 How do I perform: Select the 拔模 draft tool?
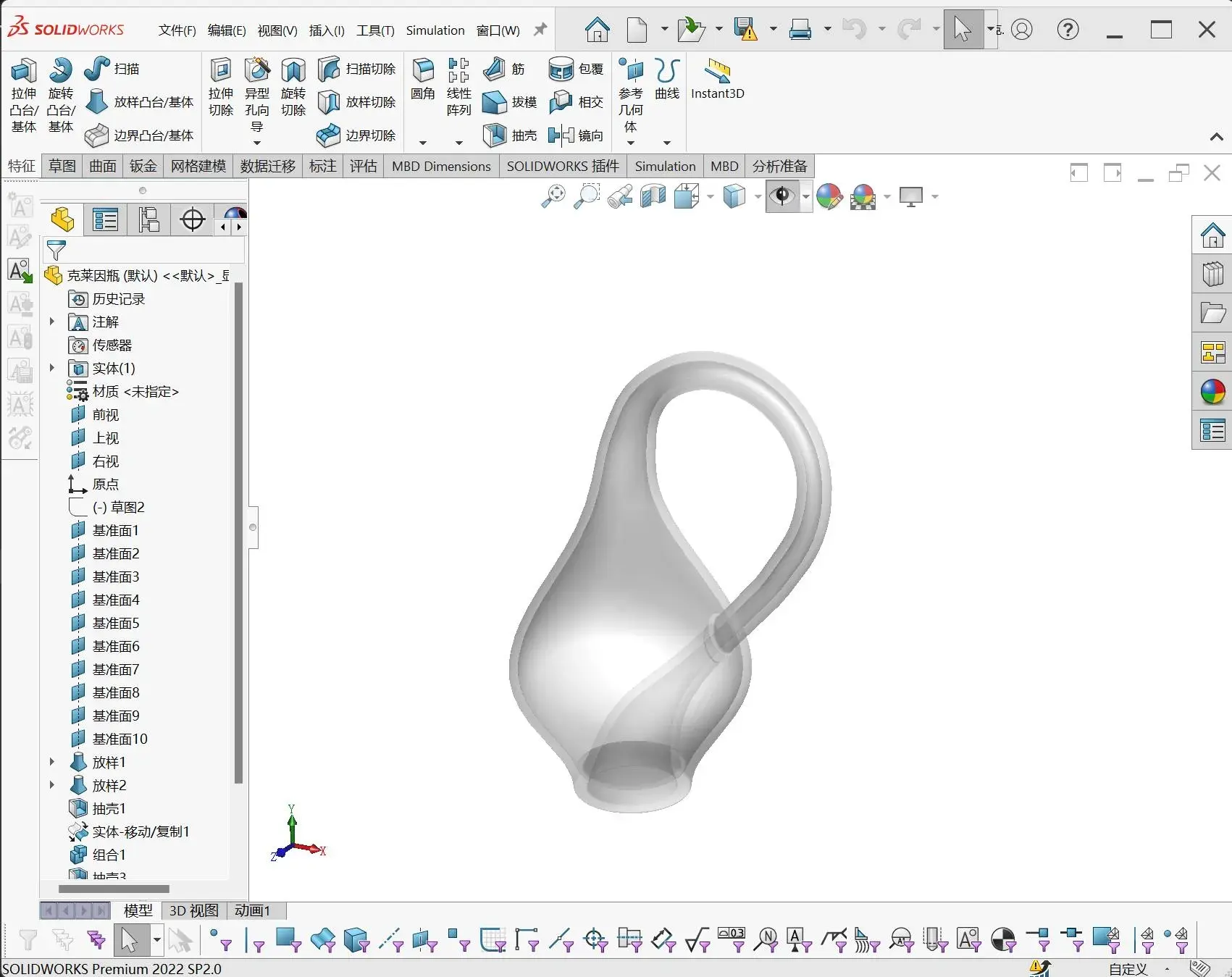click(510, 102)
